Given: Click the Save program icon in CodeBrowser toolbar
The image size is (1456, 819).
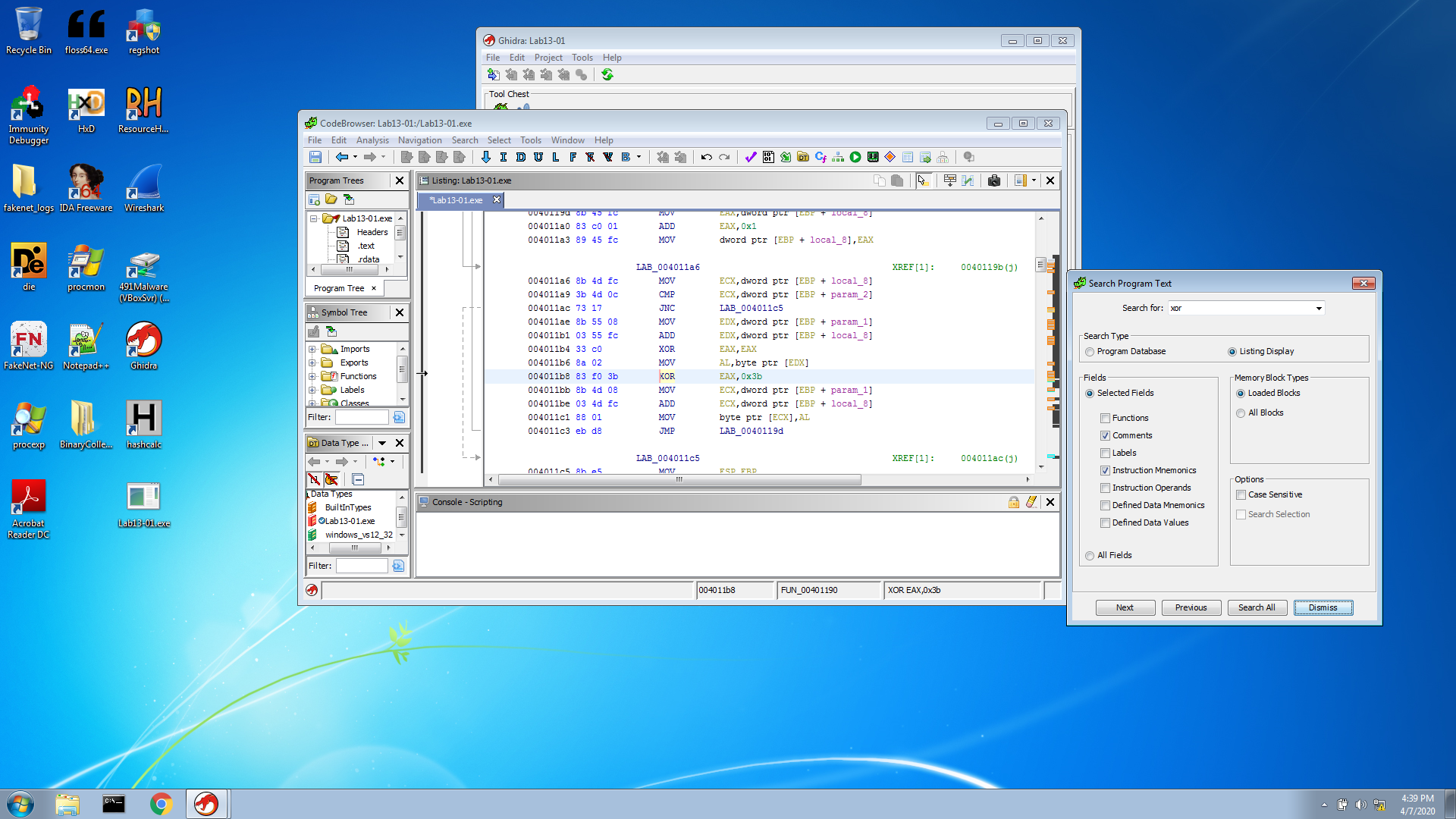Looking at the screenshot, I should point(315,157).
